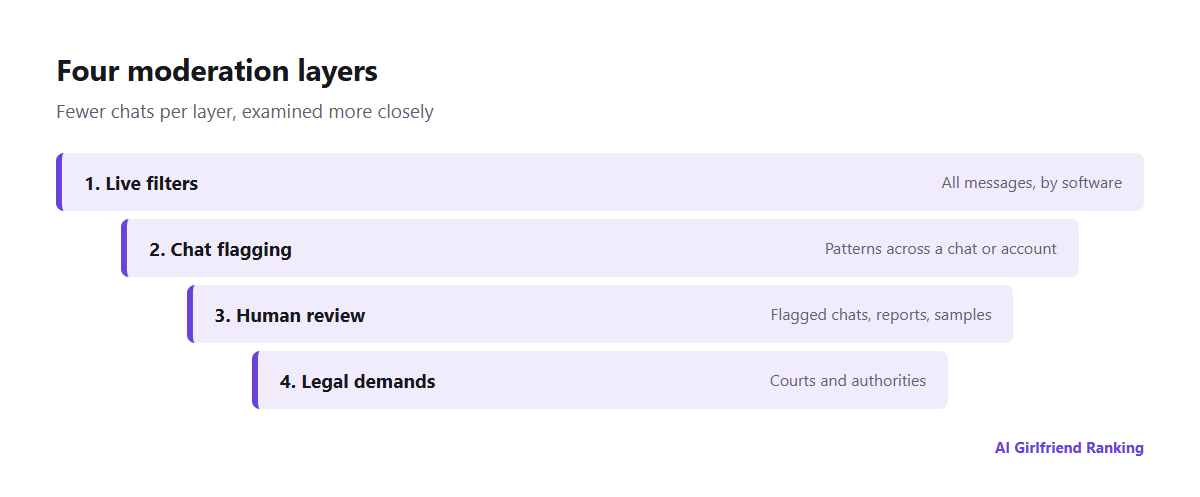
Task: Click the 'Four moderation layers' heading
Action: pos(217,72)
